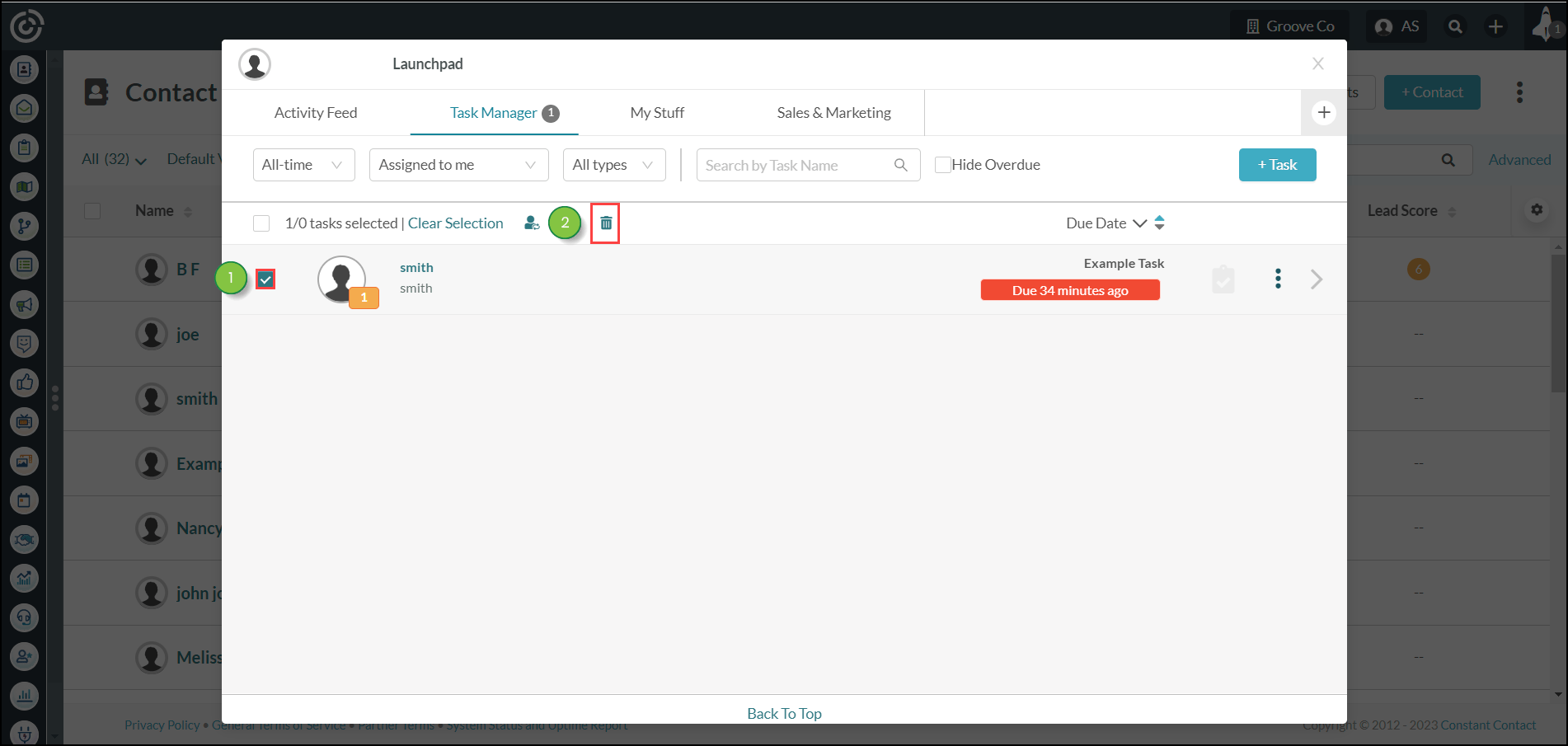Open the handshake deals sidebar icon
The height and width of the screenshot is (746, 1568).
(x=25, y=539)
